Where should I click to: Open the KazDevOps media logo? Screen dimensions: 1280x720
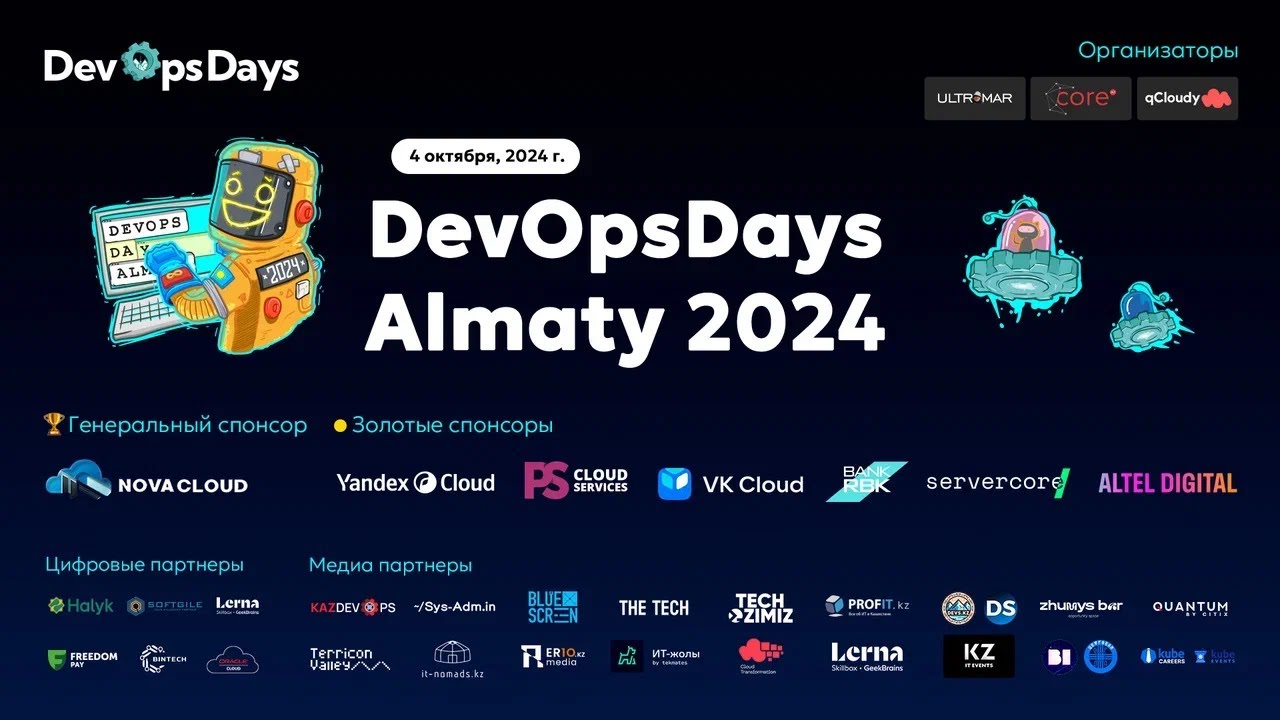tap(353, 607)
